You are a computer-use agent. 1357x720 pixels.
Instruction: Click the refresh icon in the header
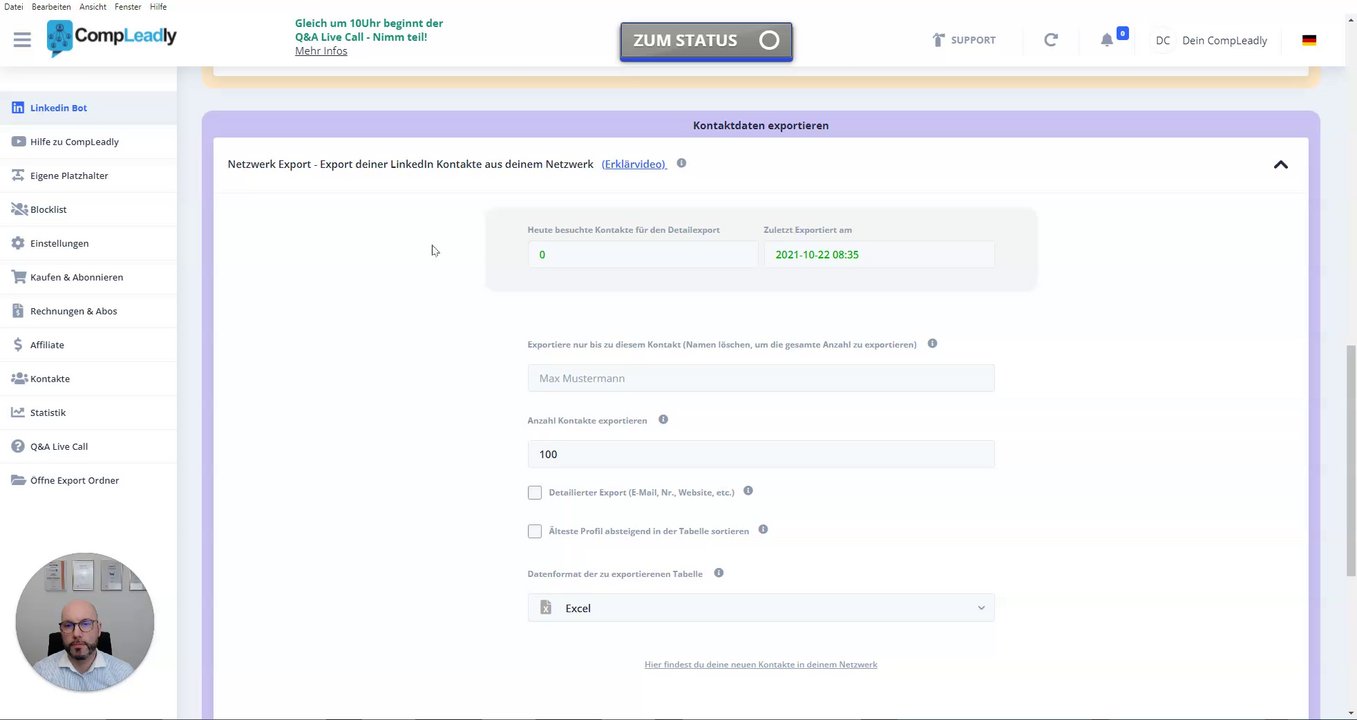tap(1051, 40)
